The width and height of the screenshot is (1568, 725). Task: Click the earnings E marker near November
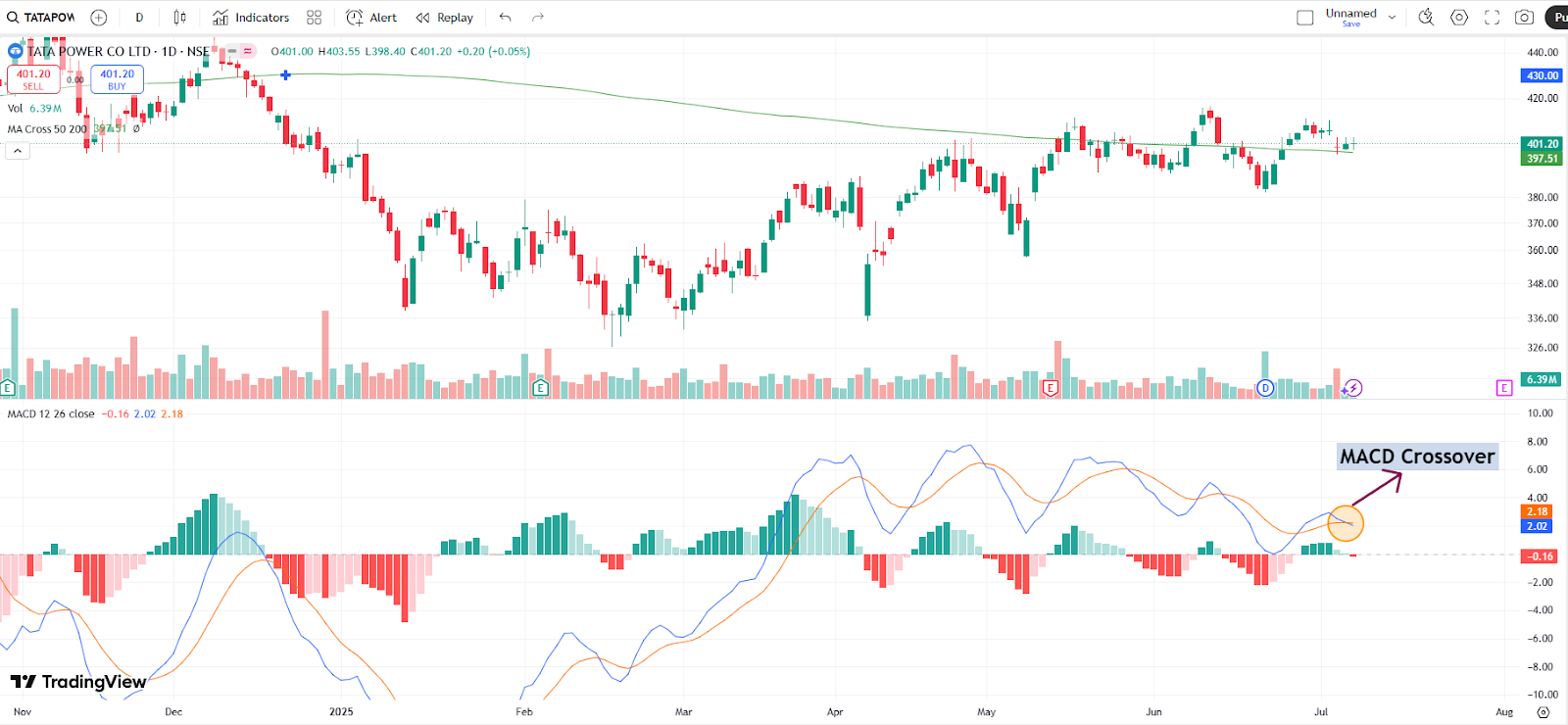pos(7,388)
